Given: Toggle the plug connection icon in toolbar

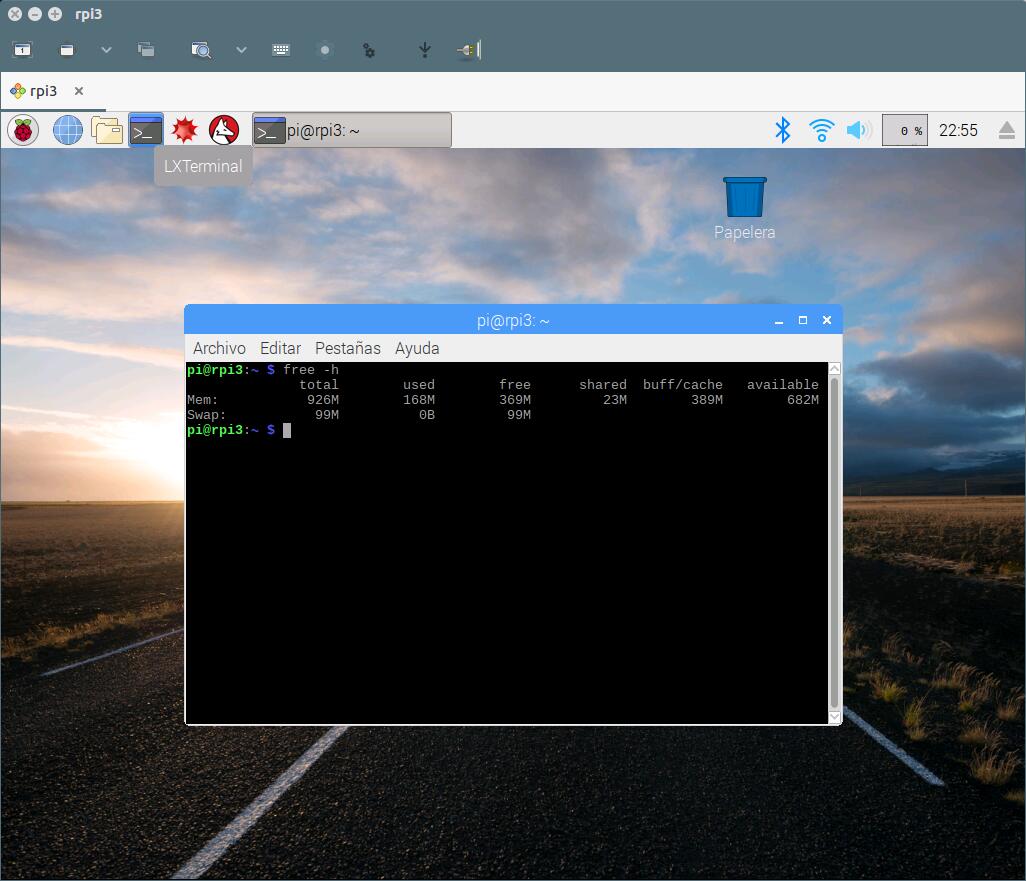Looking at the screenshot, I should coord(468,50).
